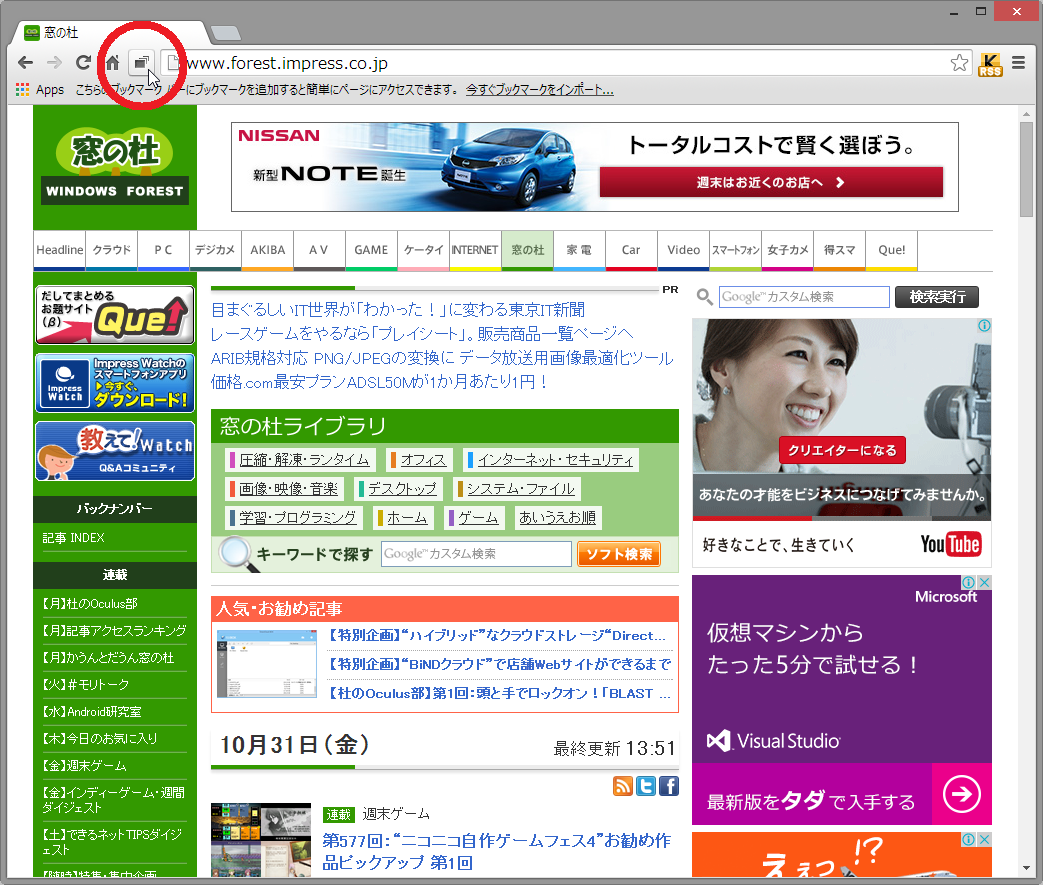Open the Chrome hamburger menu

tap(1018, 61)
